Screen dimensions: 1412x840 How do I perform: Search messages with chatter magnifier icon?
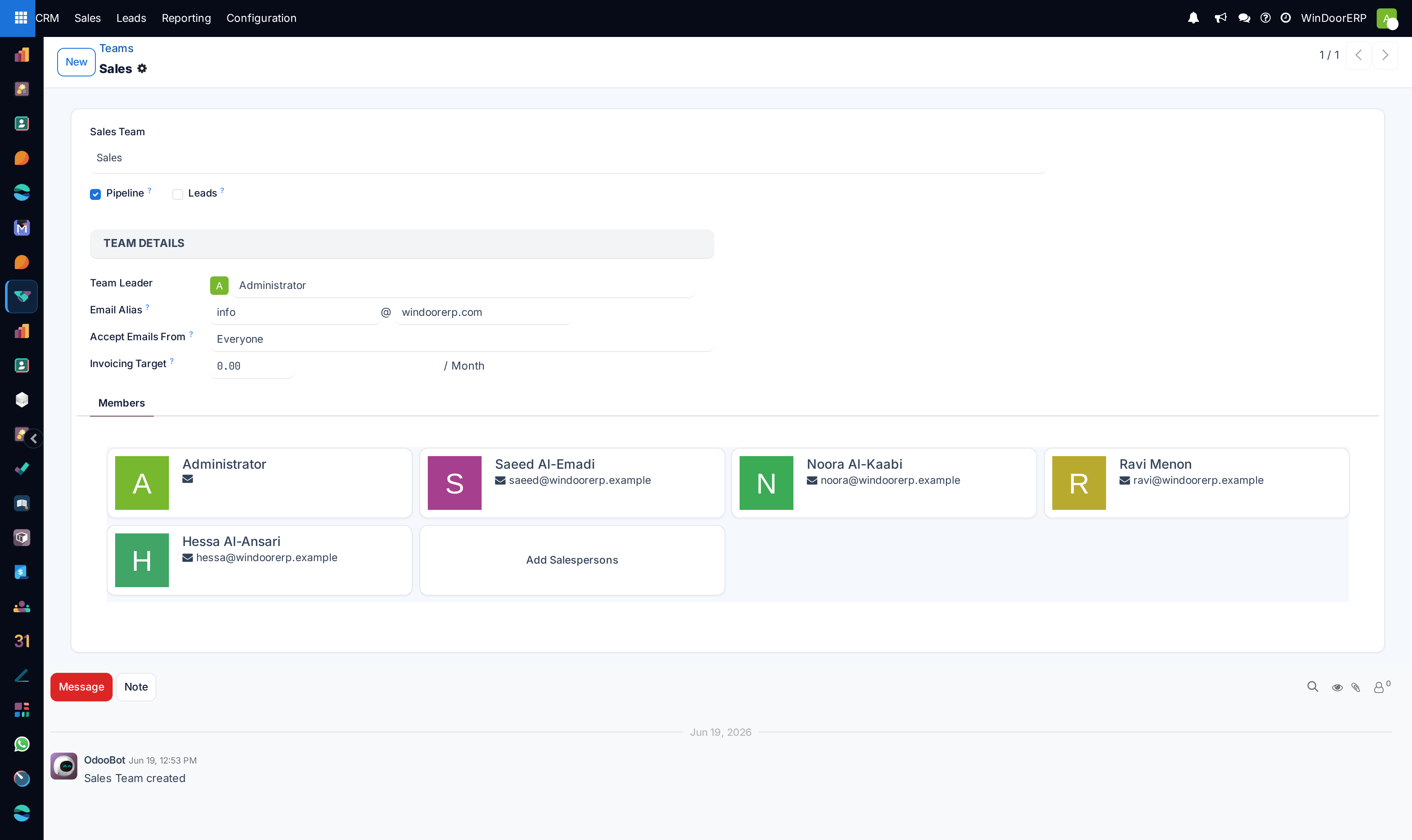pos(1312,687)
